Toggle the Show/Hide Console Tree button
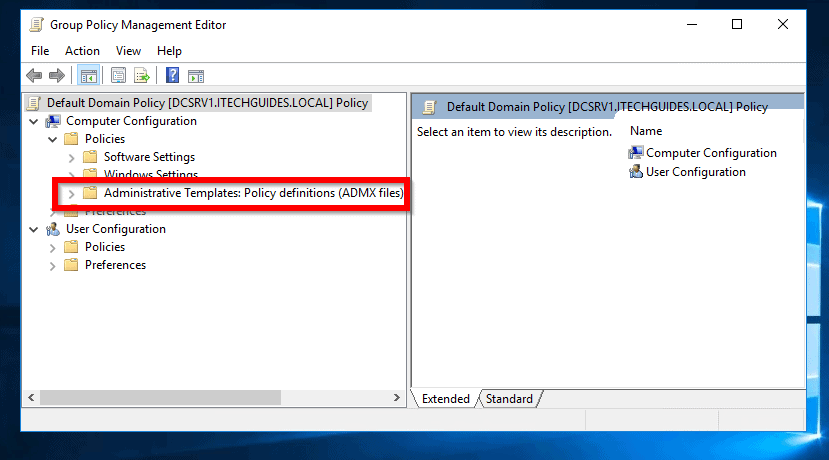The height and width of the screenshot is (460, 829). click(x=88, y=76)
